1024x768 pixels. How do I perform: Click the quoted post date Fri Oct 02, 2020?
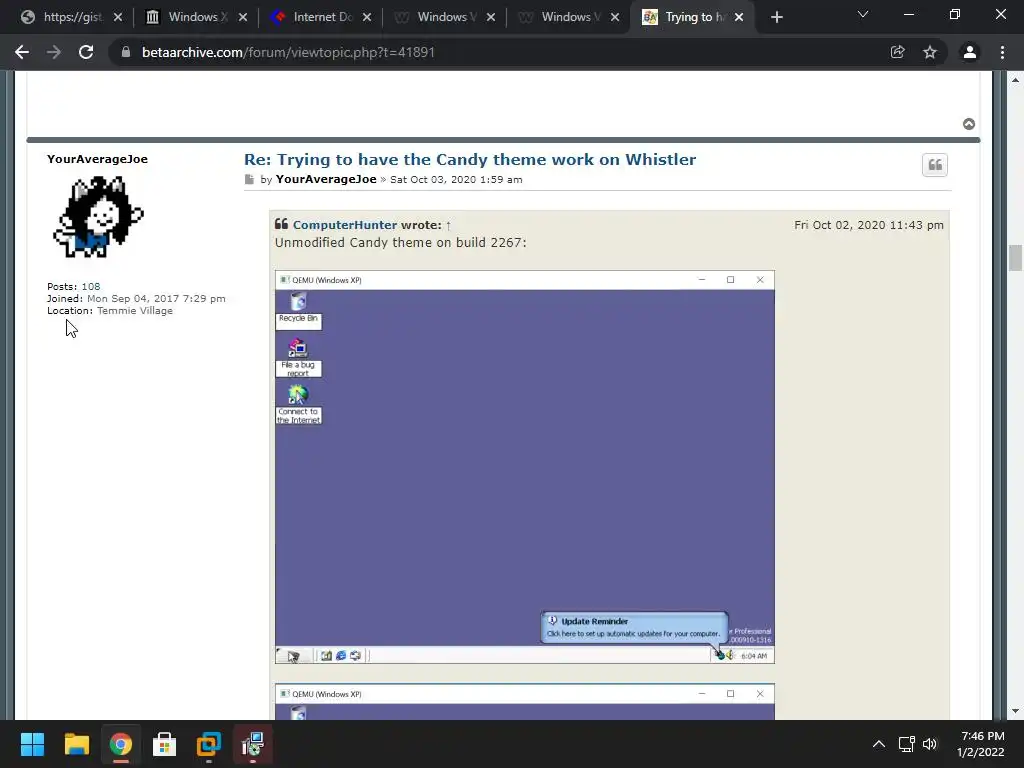tap(869, 225)
